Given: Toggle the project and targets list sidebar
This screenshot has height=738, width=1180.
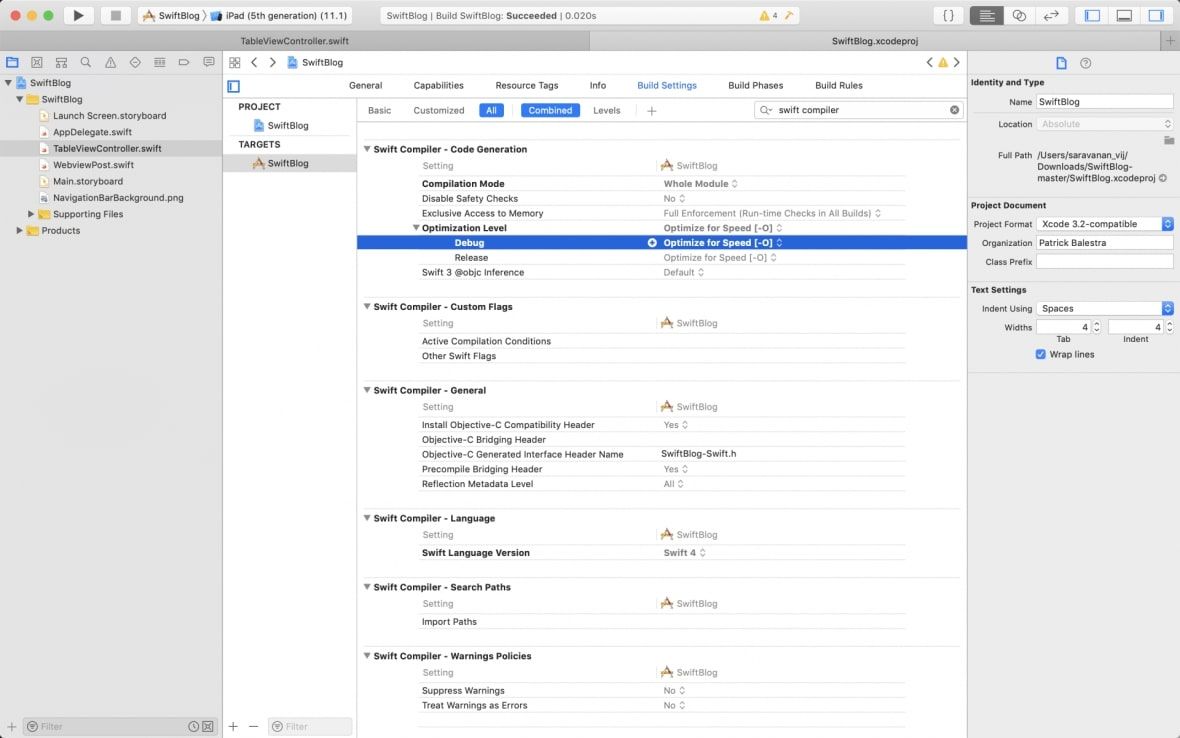Looking at the screenshot, I should [234, 86].
